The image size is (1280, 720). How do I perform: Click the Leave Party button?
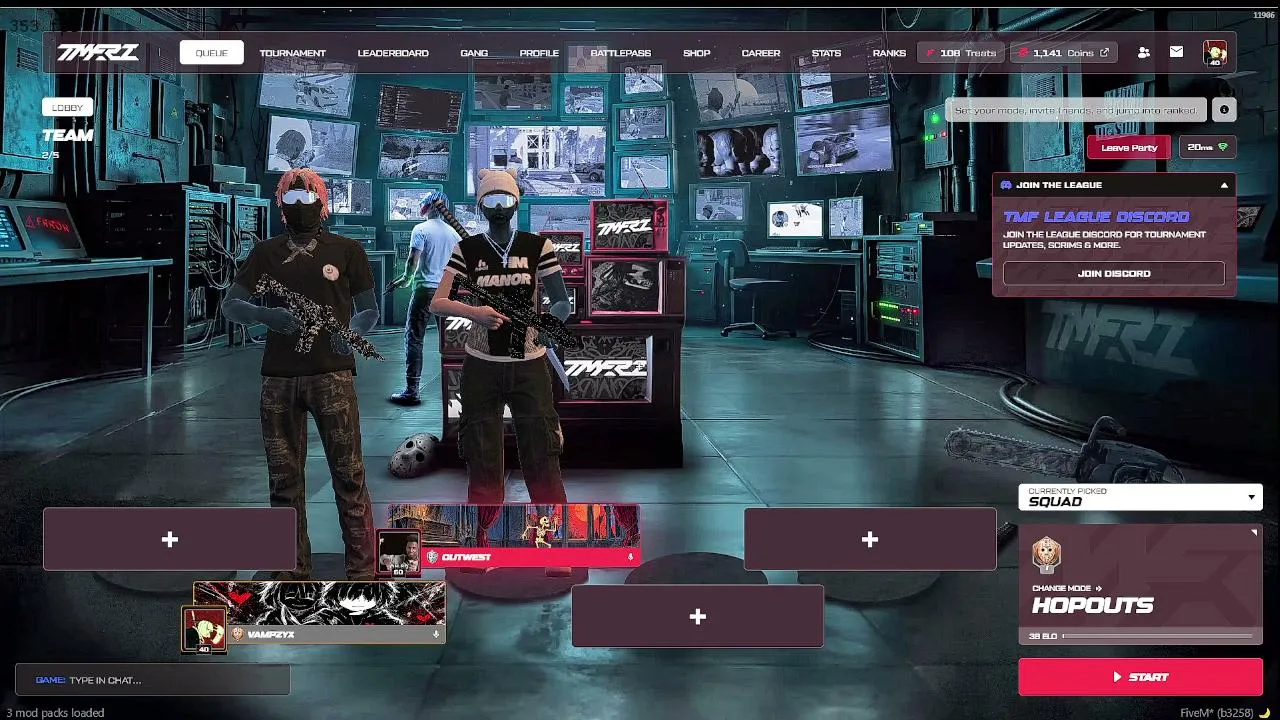[1129, 147]
